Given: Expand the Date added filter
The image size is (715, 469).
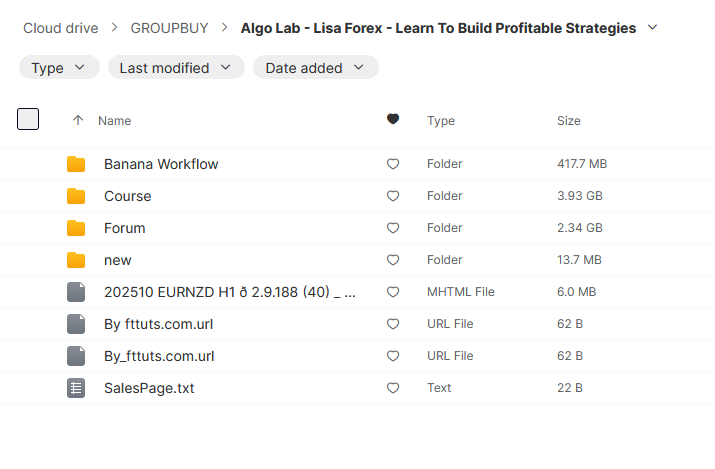Looking at the screenshot, I should [315, 68].
